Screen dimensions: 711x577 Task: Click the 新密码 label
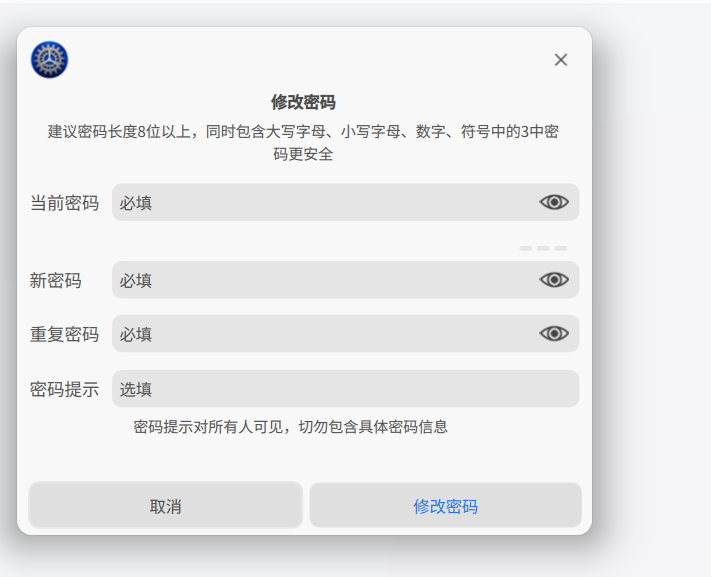coord(55,280)
